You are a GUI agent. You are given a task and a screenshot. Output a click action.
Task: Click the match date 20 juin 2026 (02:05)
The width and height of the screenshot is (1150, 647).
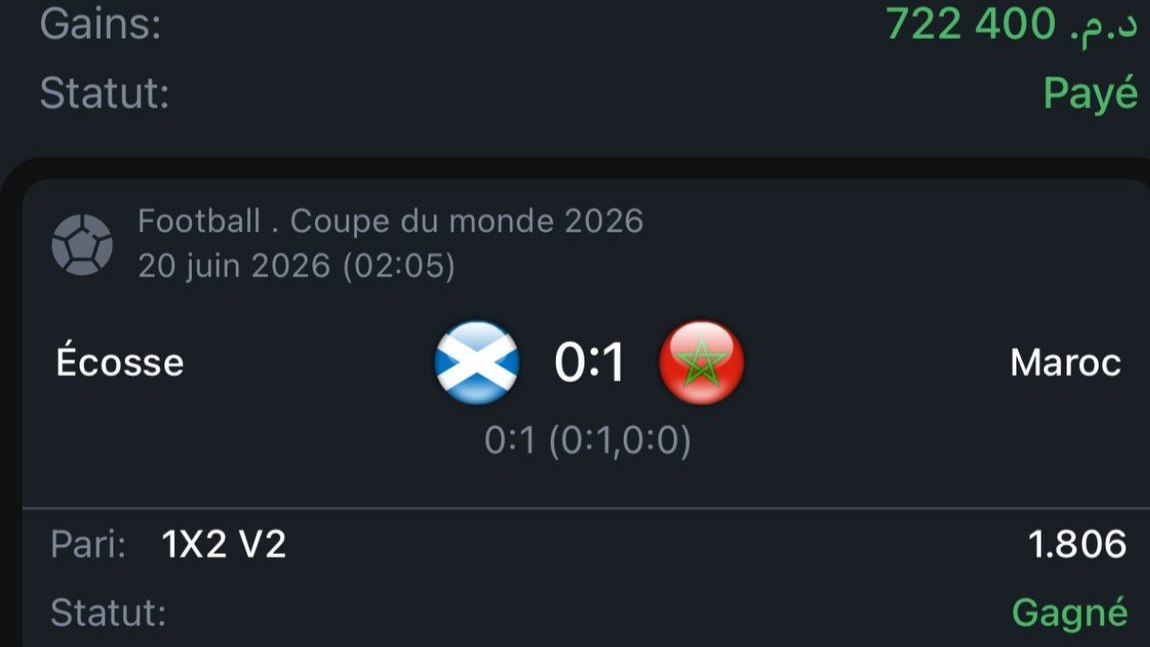pyautogui.click(x=296, y=266)
